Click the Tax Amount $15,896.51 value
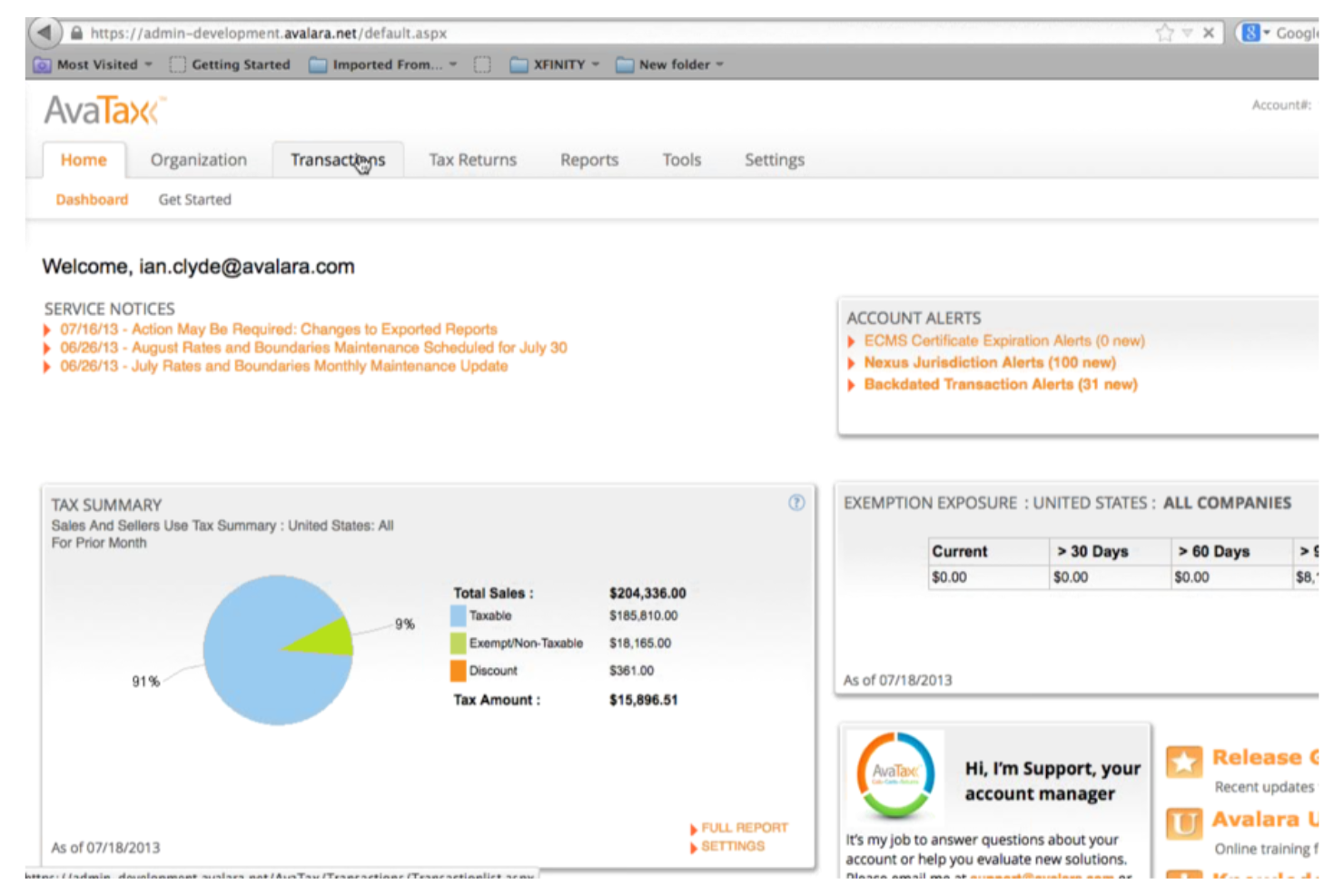 point(643,700)
